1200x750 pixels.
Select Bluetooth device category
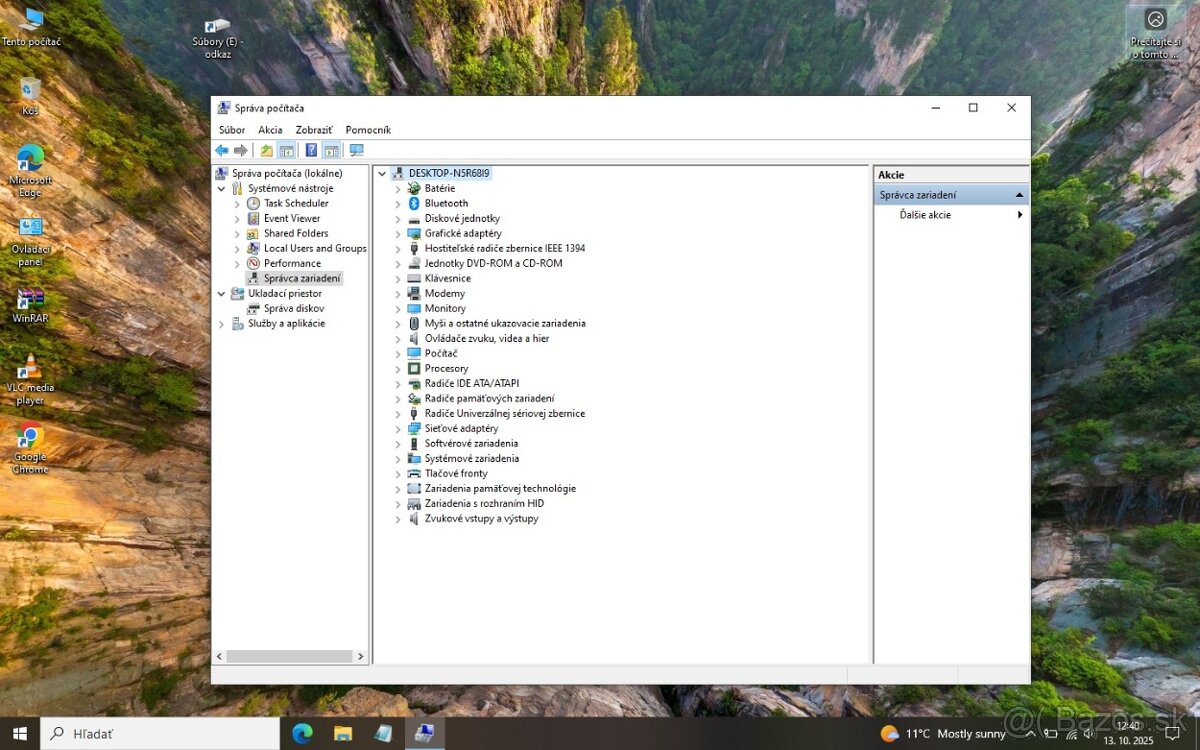tap(446, 203)
